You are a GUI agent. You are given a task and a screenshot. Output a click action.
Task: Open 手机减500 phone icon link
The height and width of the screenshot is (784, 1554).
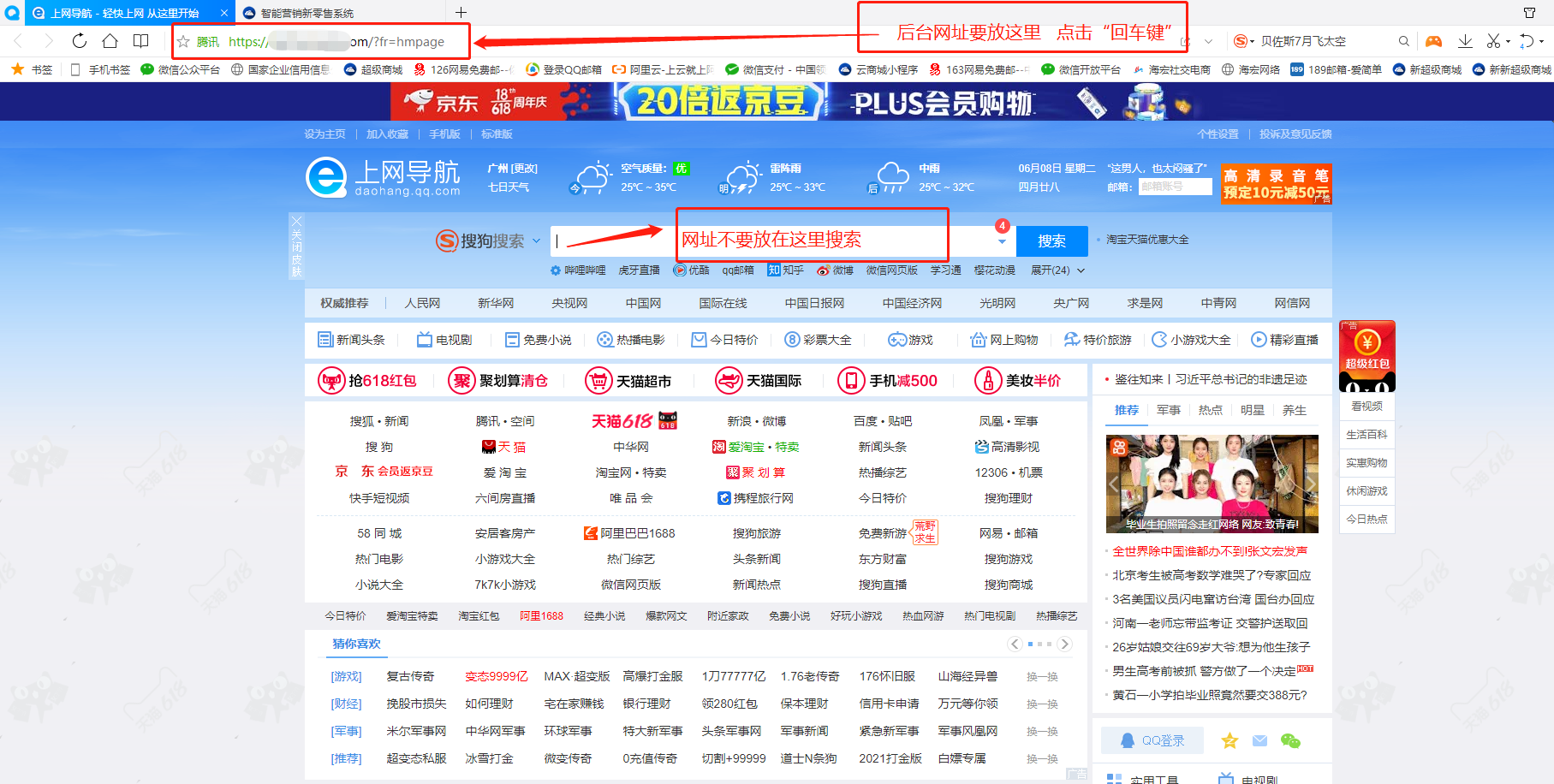(887, 380)
